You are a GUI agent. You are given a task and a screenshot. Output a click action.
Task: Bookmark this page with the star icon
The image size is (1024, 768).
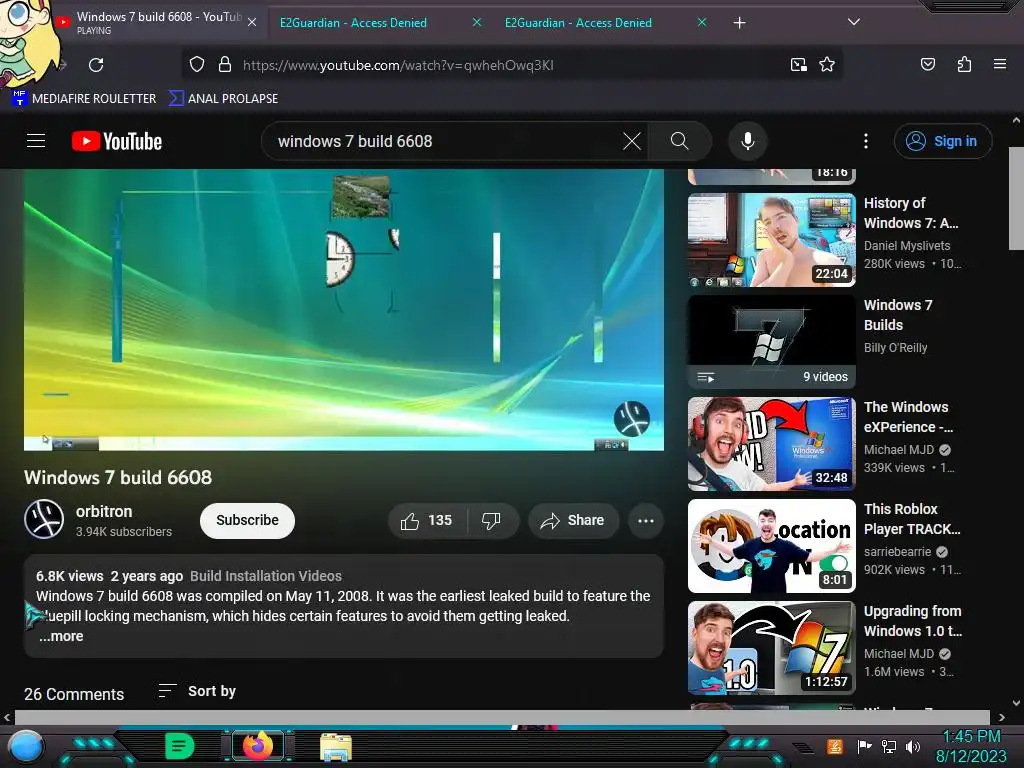[827, 65]
